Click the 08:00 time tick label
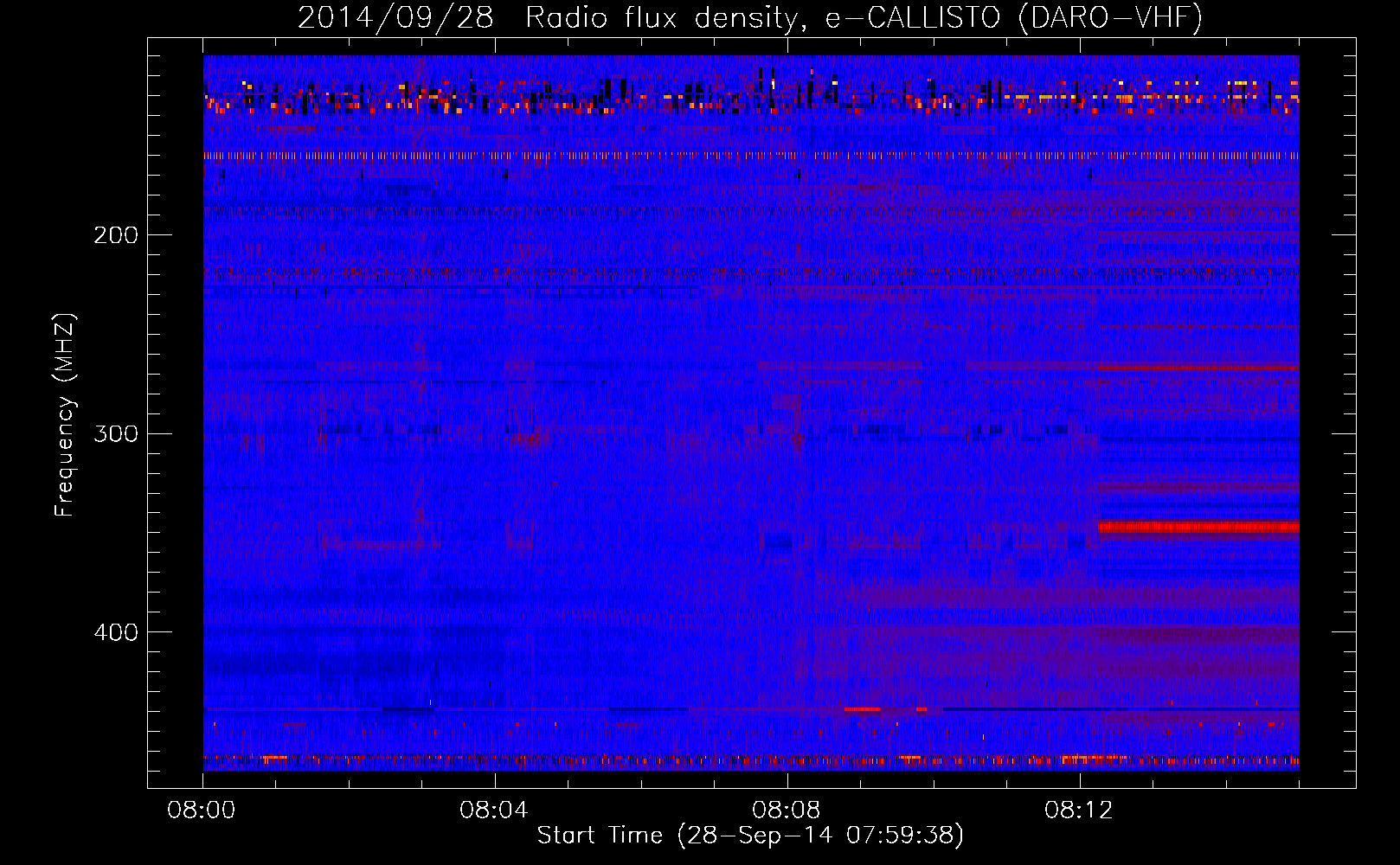The width and height of the screenshot is (1400, 865). [202, 811]
